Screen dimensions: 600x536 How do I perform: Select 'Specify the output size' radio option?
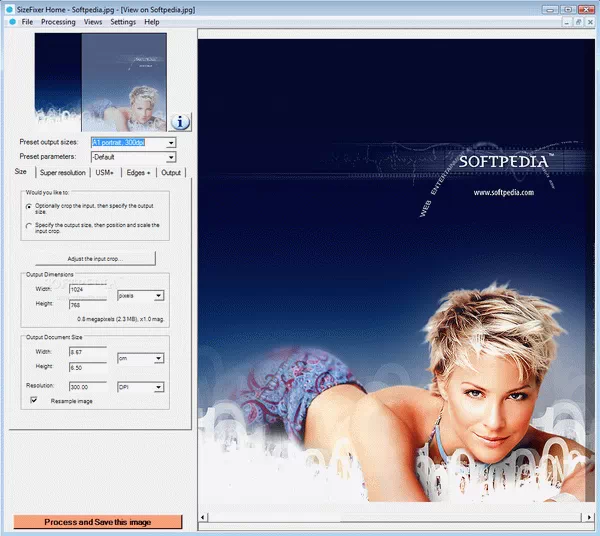(29, 226)
